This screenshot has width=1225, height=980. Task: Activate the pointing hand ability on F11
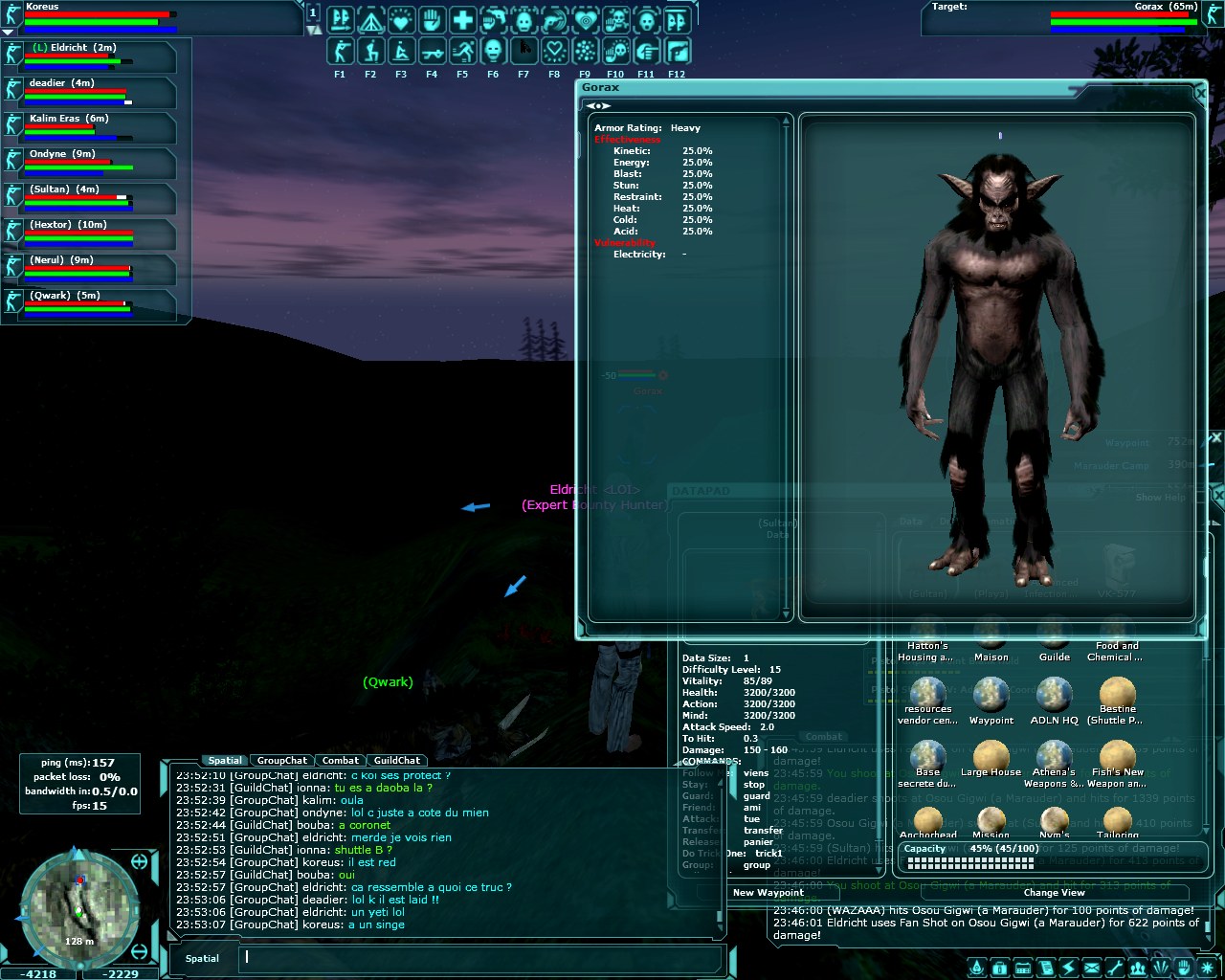point(646,51)
